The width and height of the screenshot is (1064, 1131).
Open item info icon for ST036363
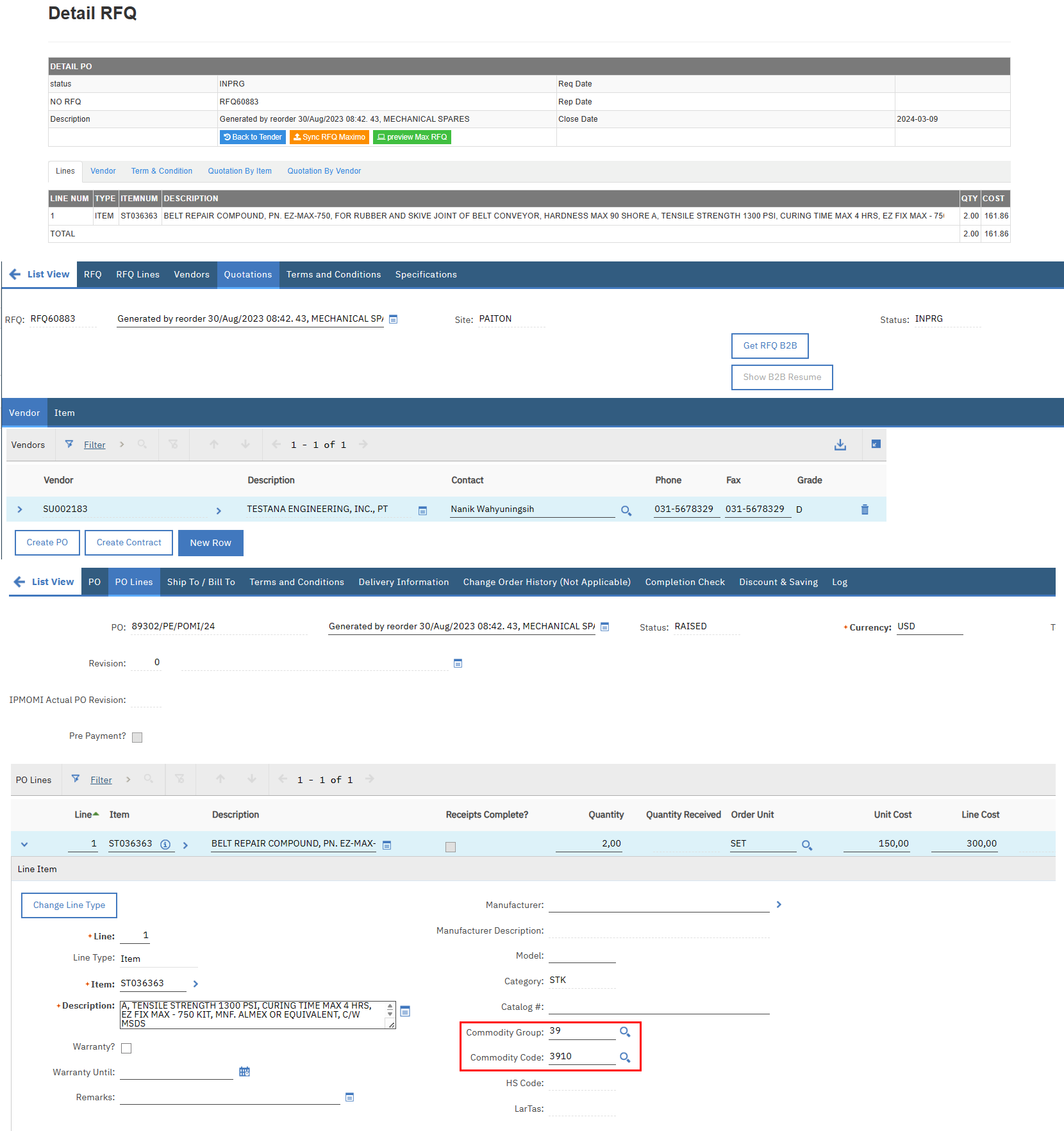[x=165, y=845]
